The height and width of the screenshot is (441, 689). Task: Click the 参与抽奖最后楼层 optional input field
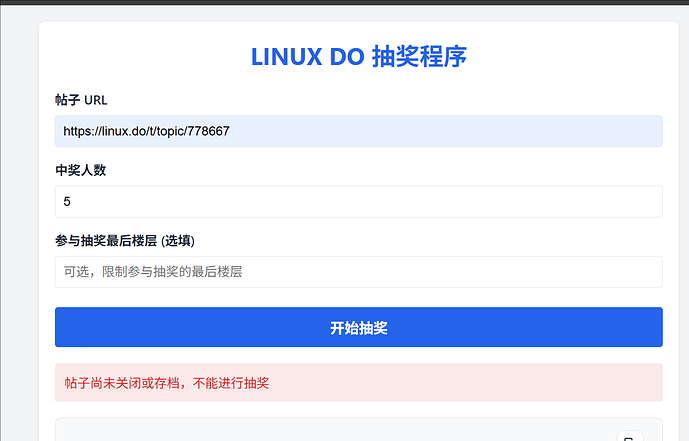point(359,272)
